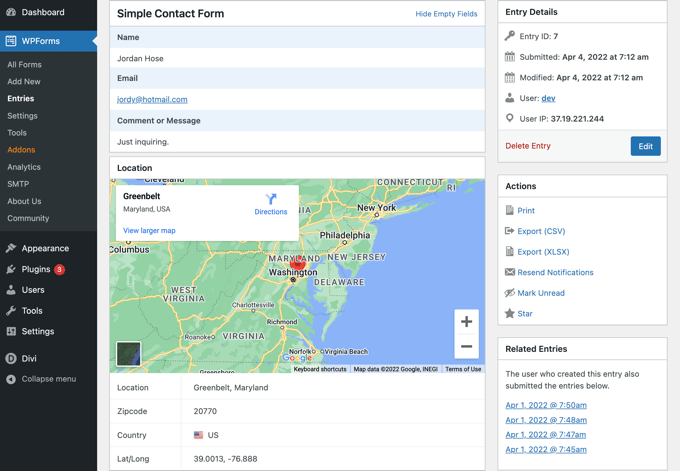Click the Print document icon
Viewport: 680px width, 471px height.
coord(510,211)
